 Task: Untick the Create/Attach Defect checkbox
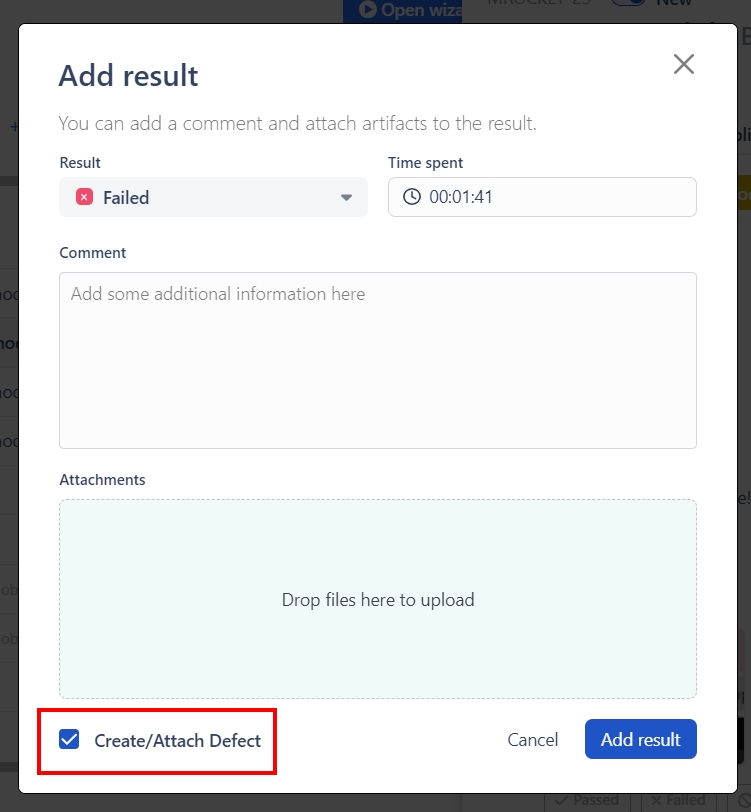(x=70, y=740)
